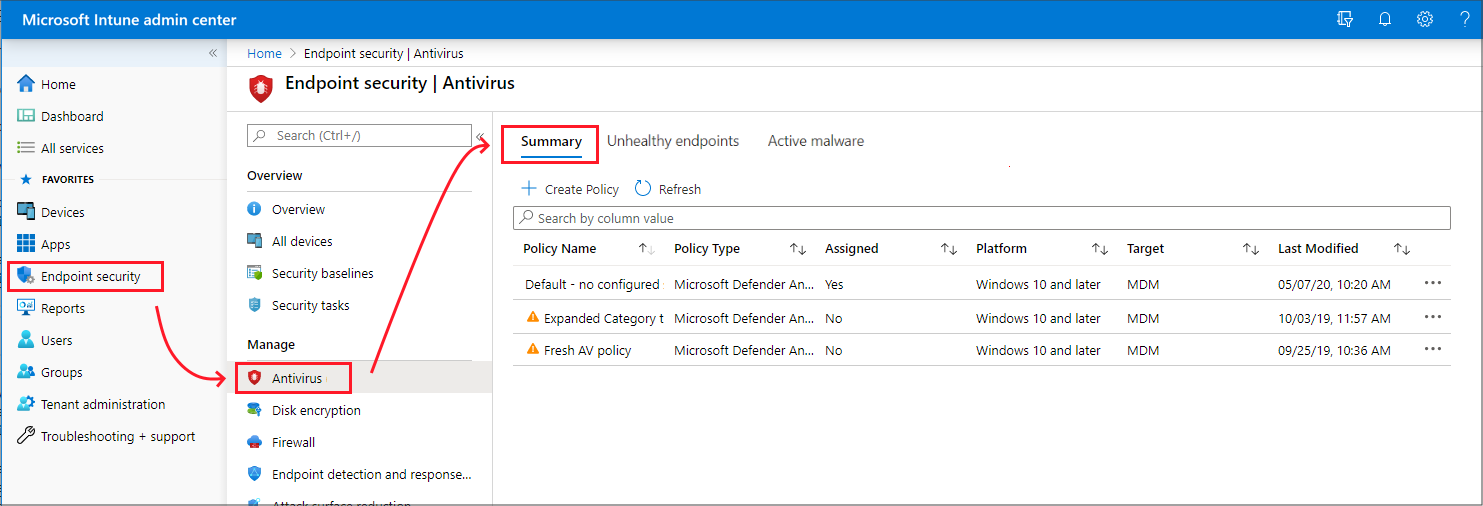1483x506 pixels.
Task: Open more options for Fresh AV policy
Action: point(1432,349)
